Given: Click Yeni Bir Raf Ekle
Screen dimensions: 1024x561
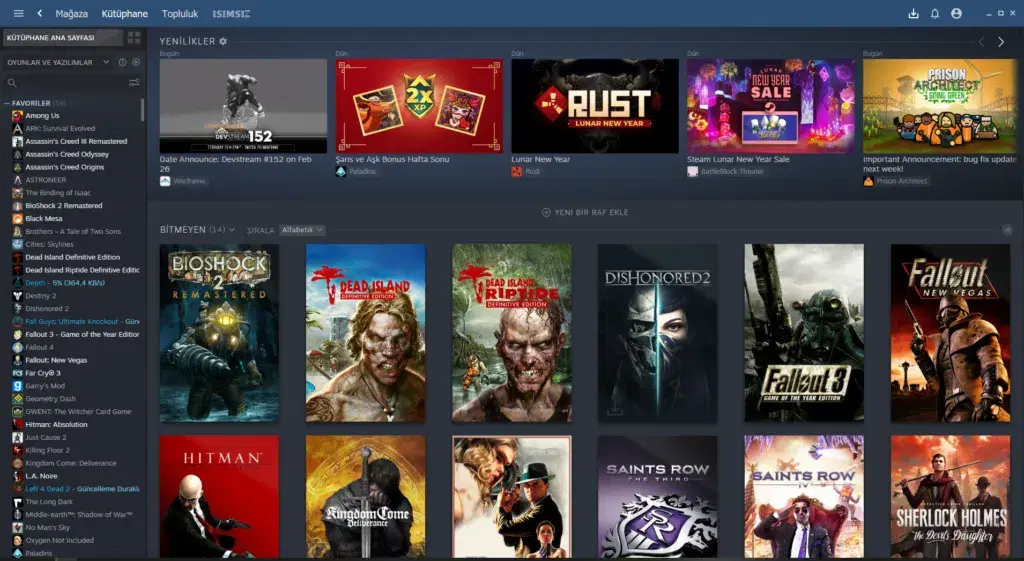Looking at the screenshot, I should tap(585, 212).
